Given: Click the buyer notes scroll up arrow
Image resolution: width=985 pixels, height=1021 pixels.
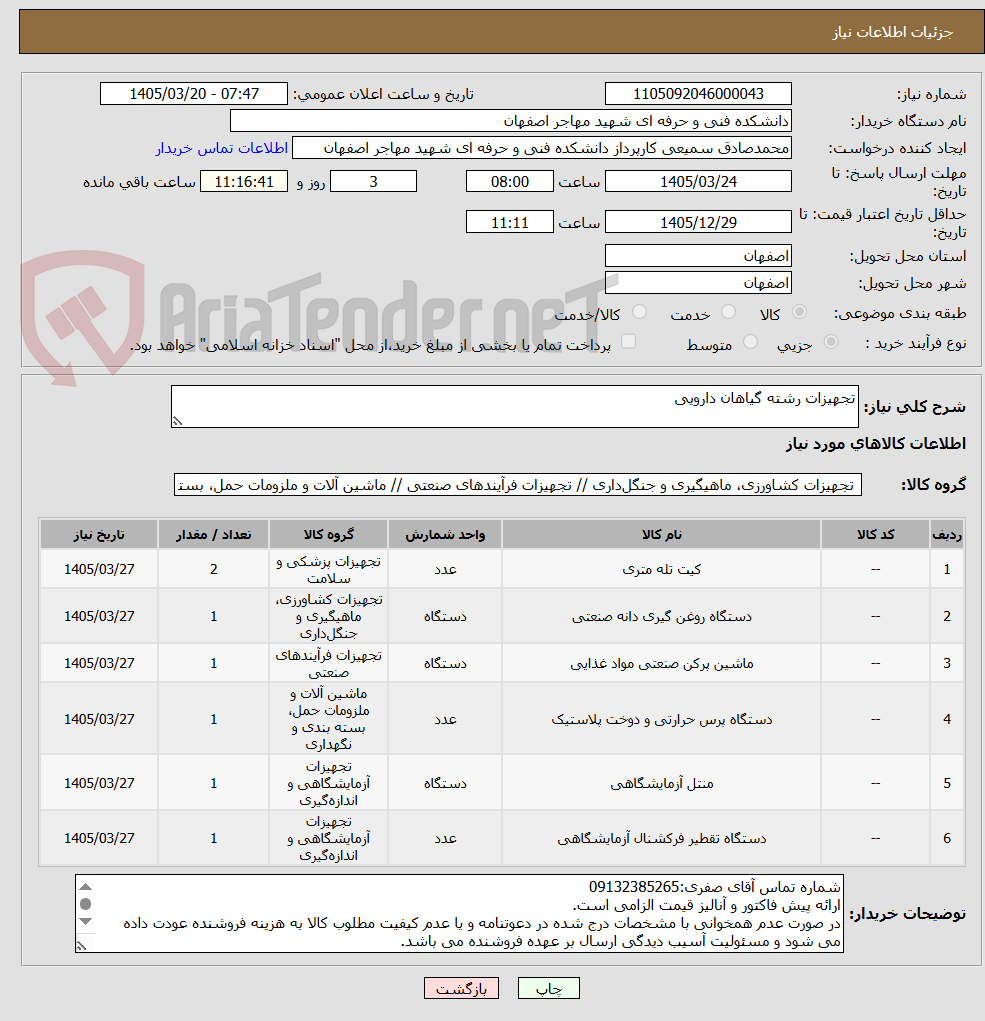Looking at the screenshot, I should click(x=85, y=887).
